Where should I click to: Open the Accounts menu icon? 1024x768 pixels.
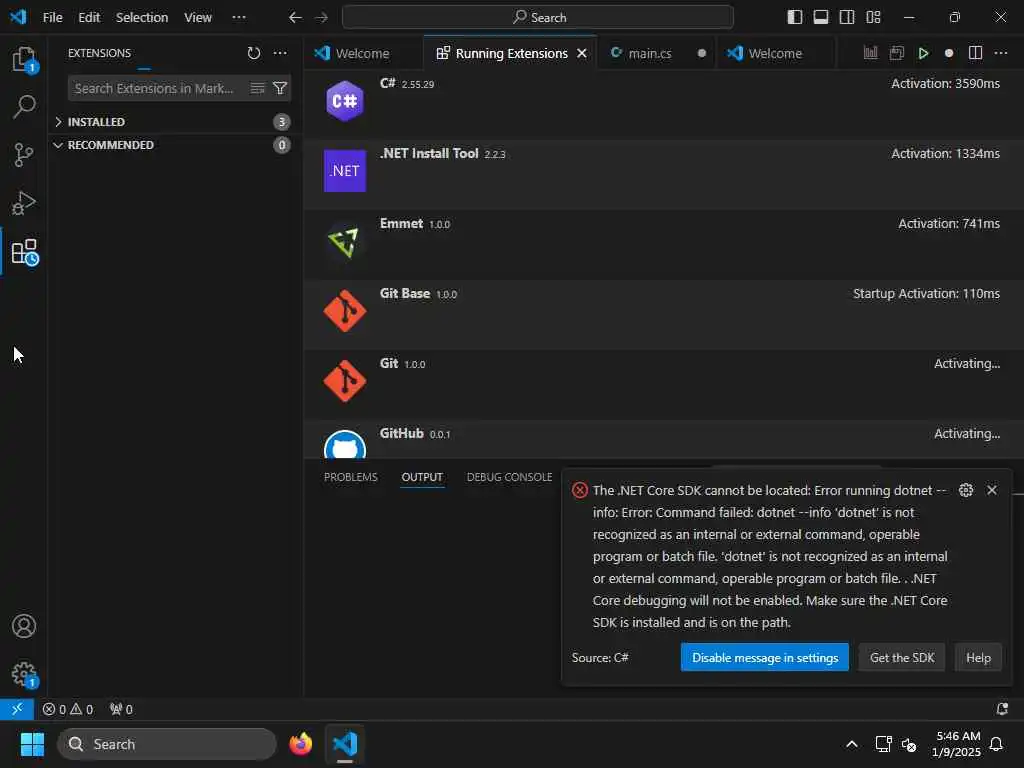coord(24,626)
